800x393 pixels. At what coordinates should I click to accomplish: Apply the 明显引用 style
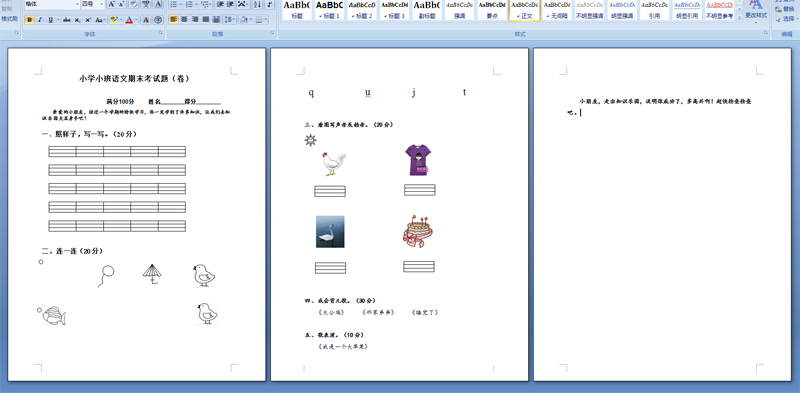pos(687,10)
